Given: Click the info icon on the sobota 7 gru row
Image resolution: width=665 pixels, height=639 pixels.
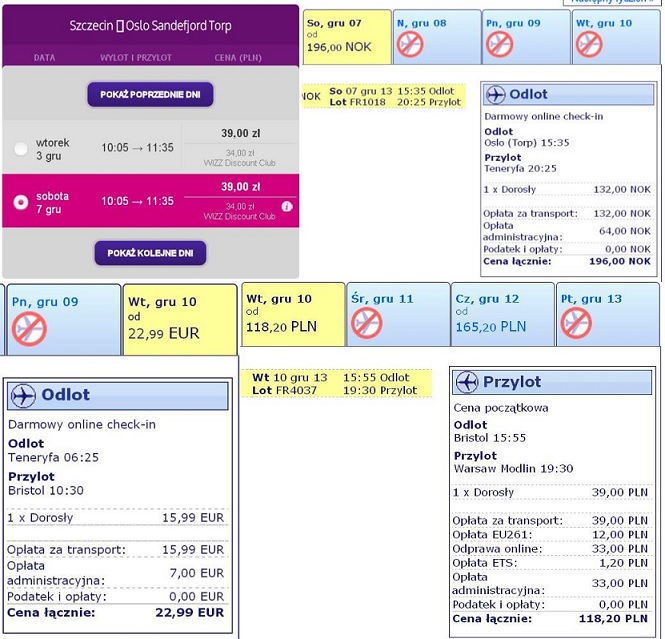Looking at the screenshot, I should click(287, 206).
